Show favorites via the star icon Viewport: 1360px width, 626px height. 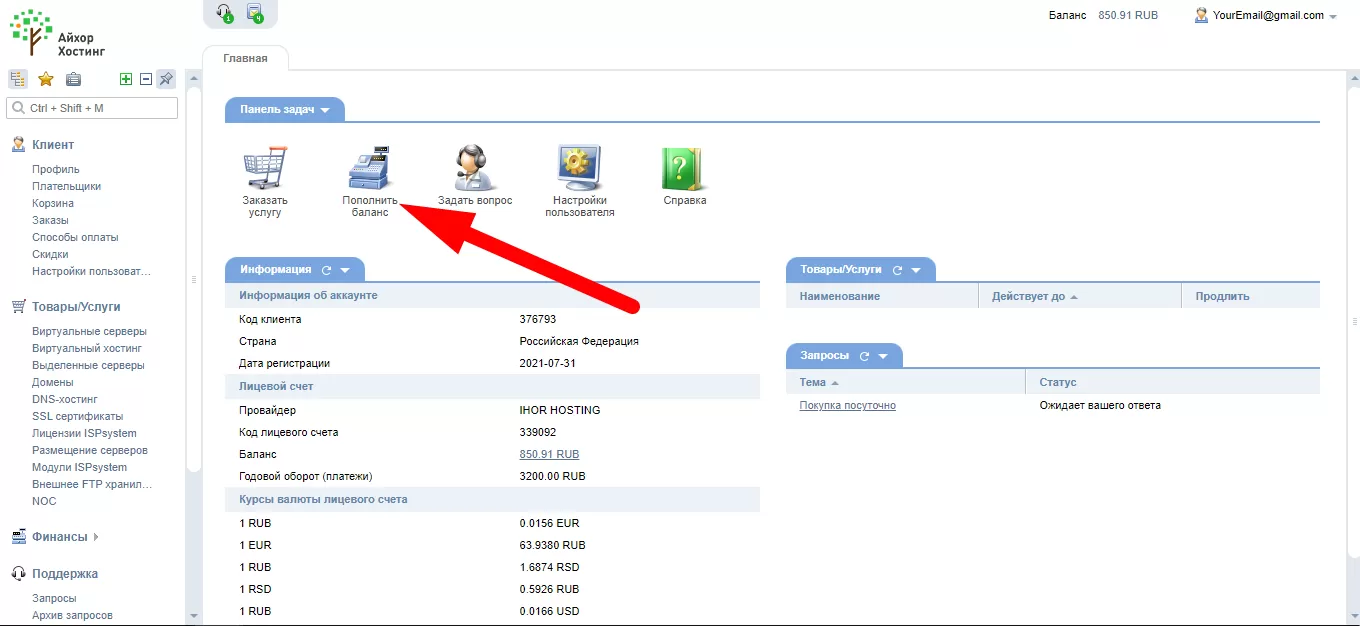point(45,79)
